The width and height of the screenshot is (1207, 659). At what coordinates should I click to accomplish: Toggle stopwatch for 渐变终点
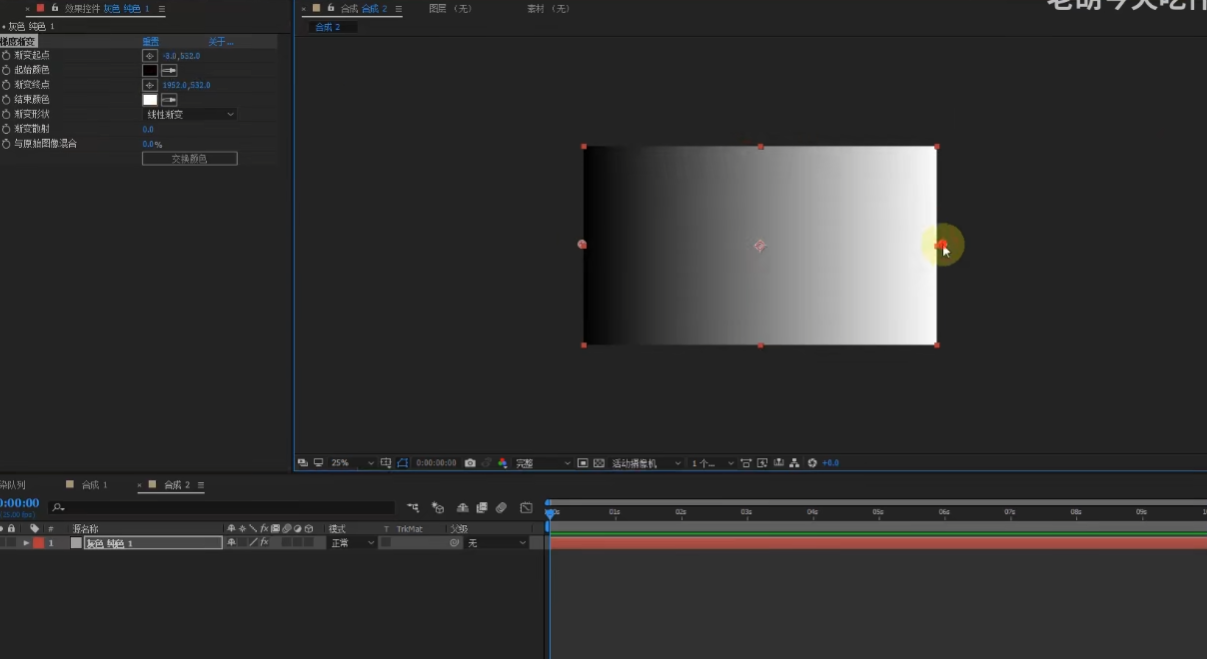(6, 85)
